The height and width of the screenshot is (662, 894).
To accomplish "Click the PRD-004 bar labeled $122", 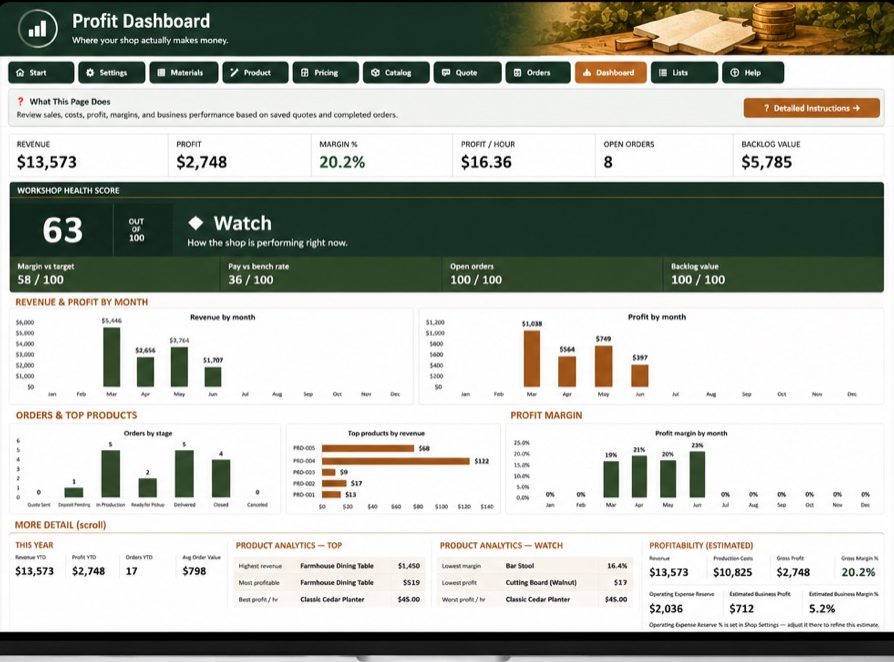I will (396, 461).
